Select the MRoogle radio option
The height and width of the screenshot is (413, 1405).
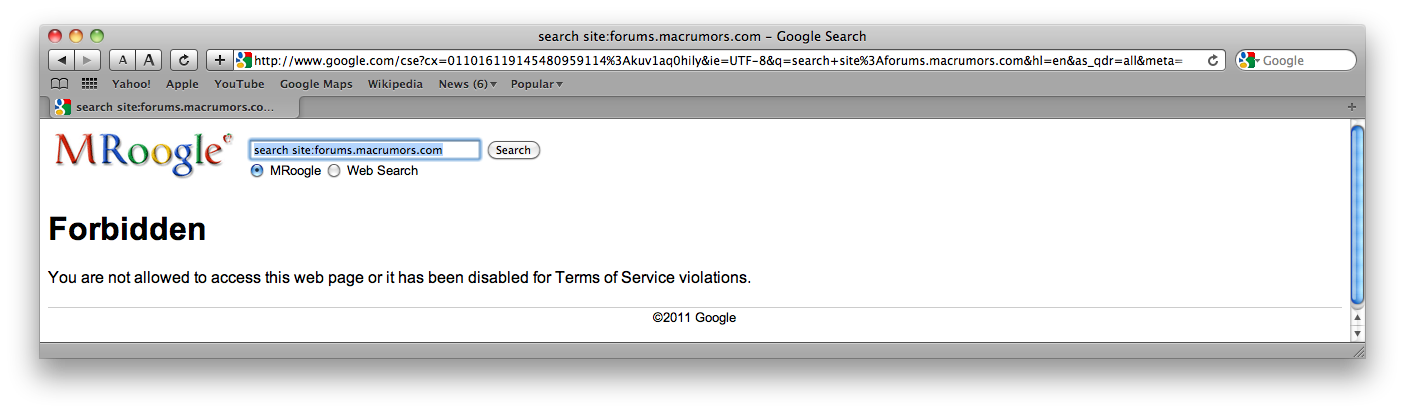tap(257, 171)
